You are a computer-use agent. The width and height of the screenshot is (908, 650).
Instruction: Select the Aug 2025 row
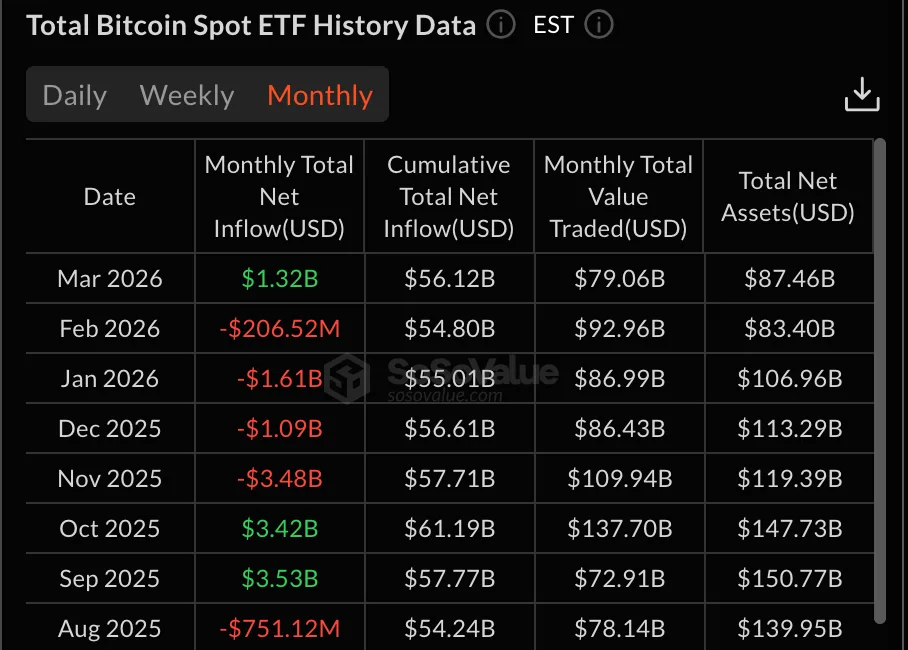109,628
